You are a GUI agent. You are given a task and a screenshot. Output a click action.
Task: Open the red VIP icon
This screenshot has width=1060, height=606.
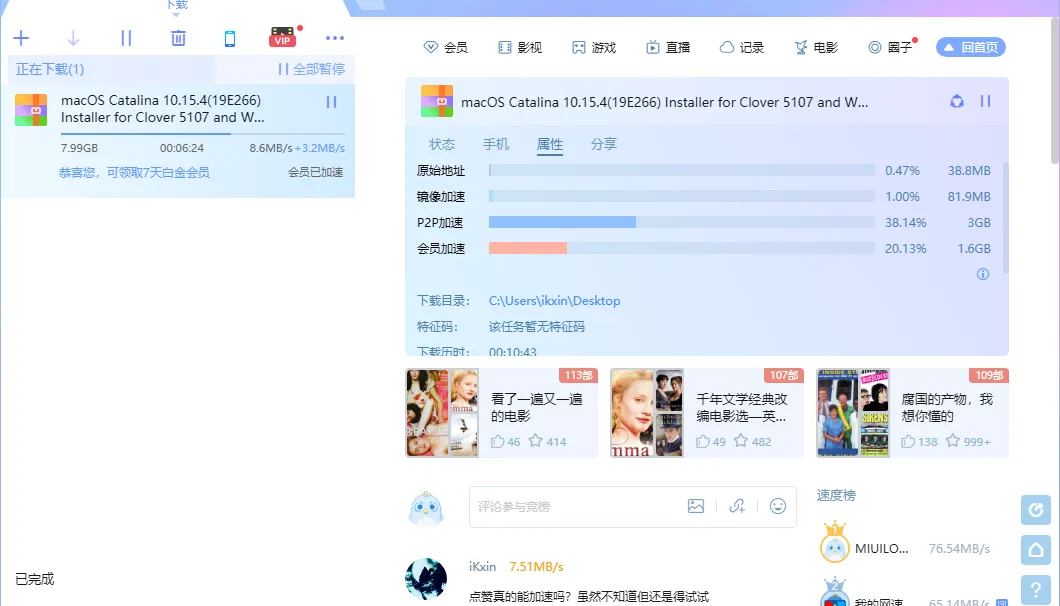pyautogui.click(x=283, y=37)
